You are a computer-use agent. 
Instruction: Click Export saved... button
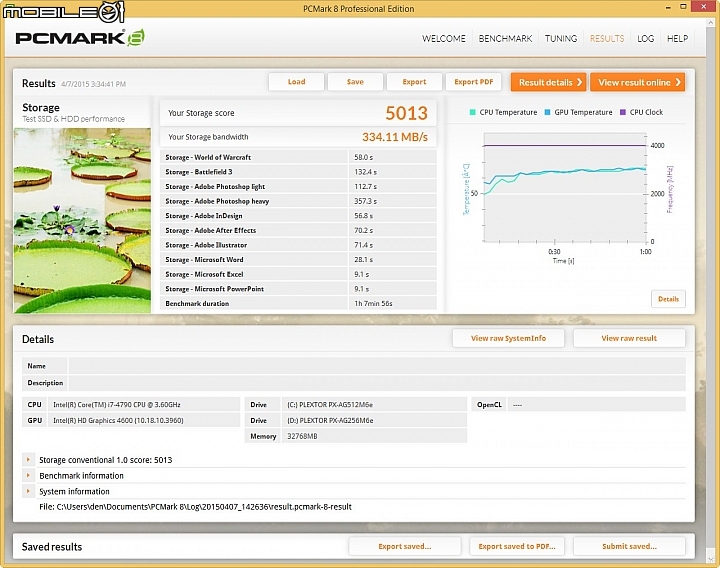(x=405, y=546)
